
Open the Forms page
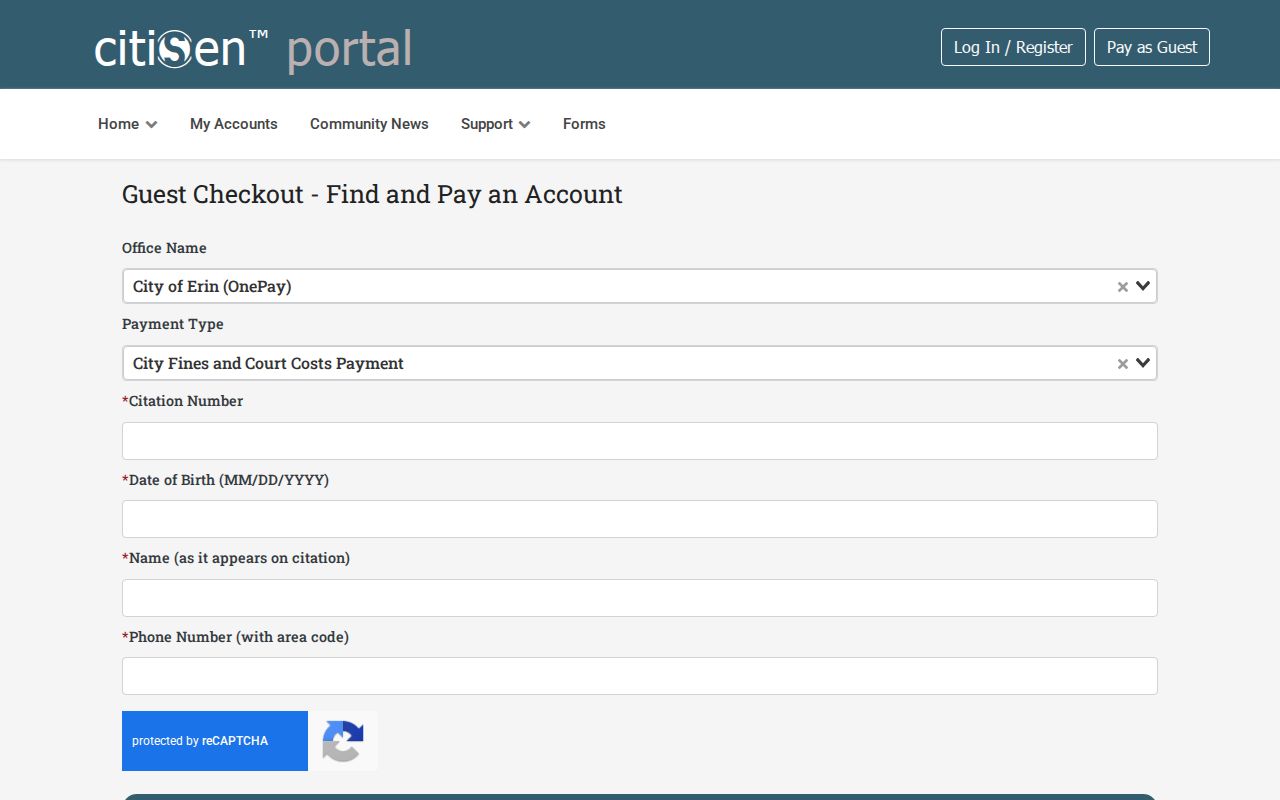tap(584, 124)
